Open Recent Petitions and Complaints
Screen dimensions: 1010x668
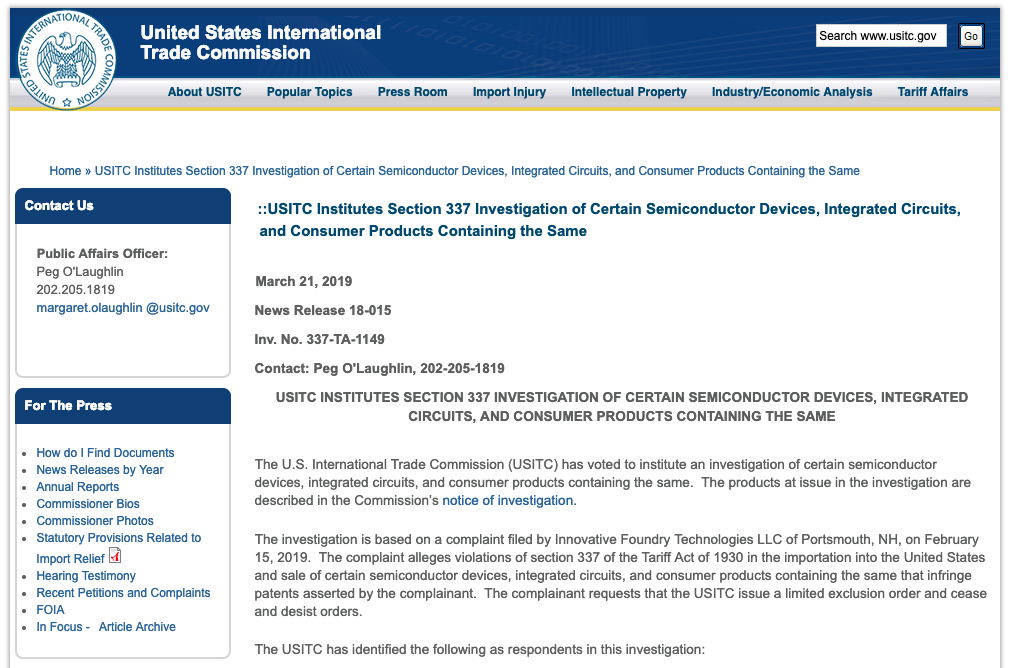point(123,592)
